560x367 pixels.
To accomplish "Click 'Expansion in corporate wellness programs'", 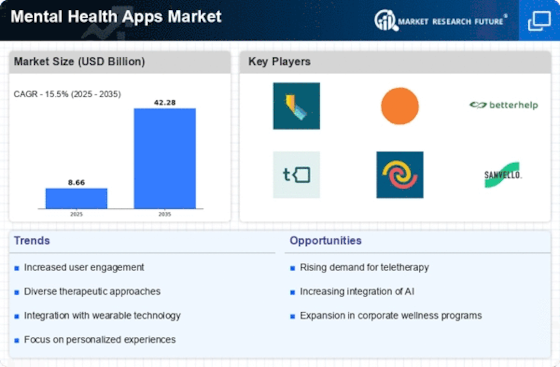I will tap(391, 316).
